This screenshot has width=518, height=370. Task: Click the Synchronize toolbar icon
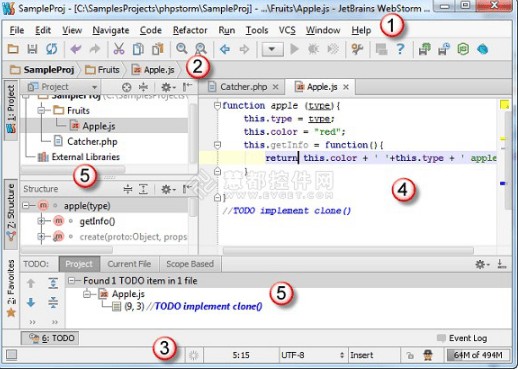[x=52, y=49]
